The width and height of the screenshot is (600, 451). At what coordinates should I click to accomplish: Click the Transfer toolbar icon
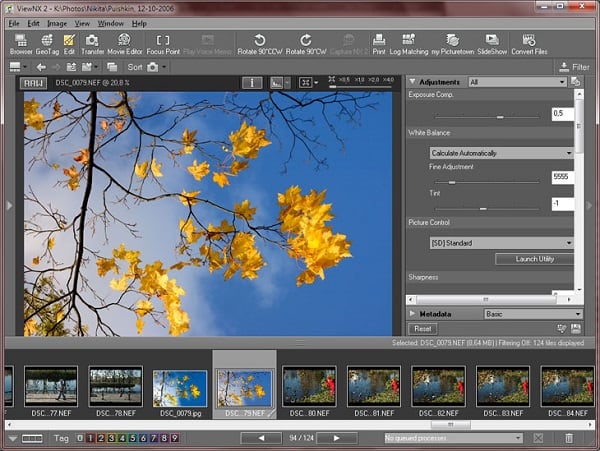[92, 44]
